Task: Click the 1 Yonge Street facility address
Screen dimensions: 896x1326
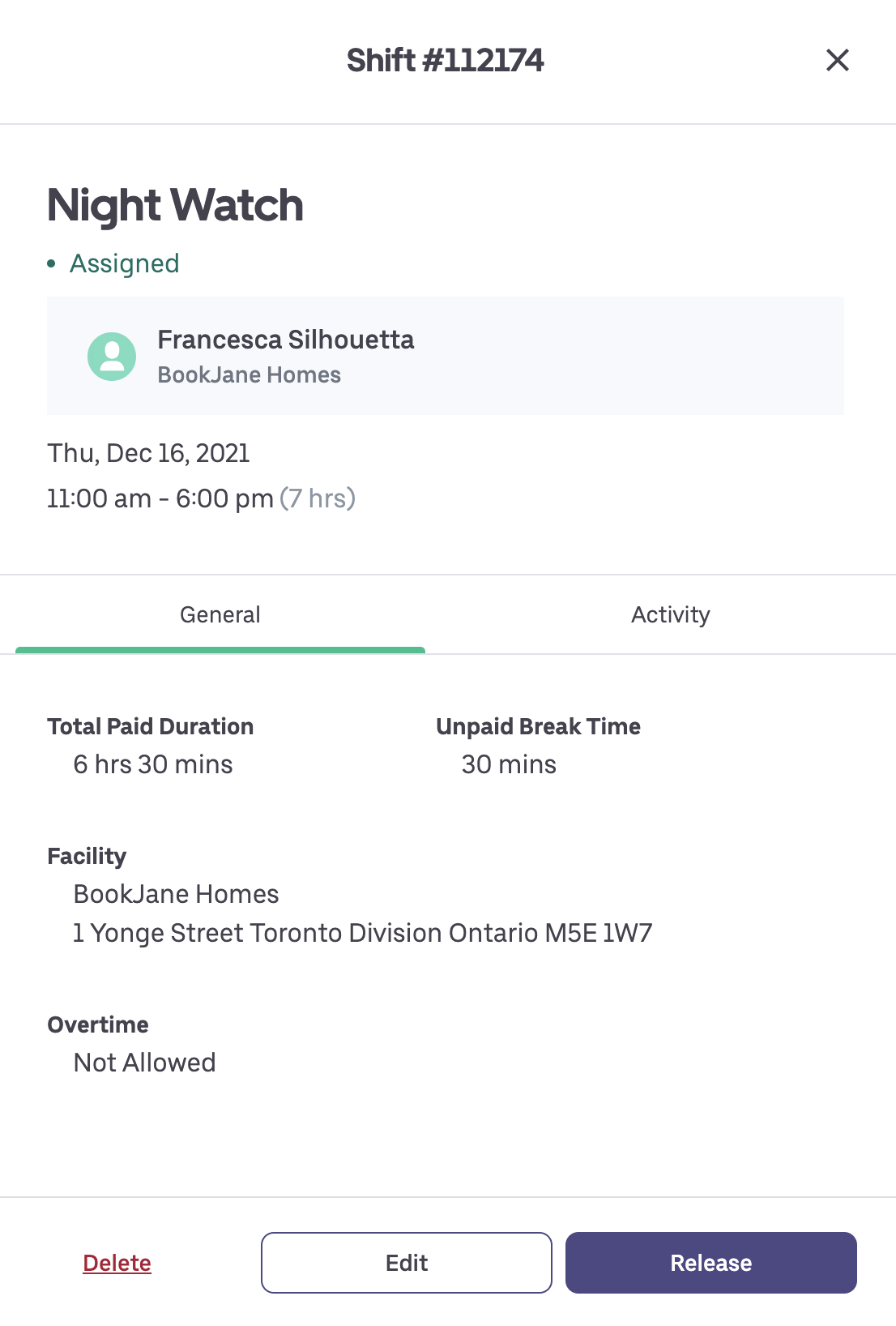Action: tap(362, 933)
